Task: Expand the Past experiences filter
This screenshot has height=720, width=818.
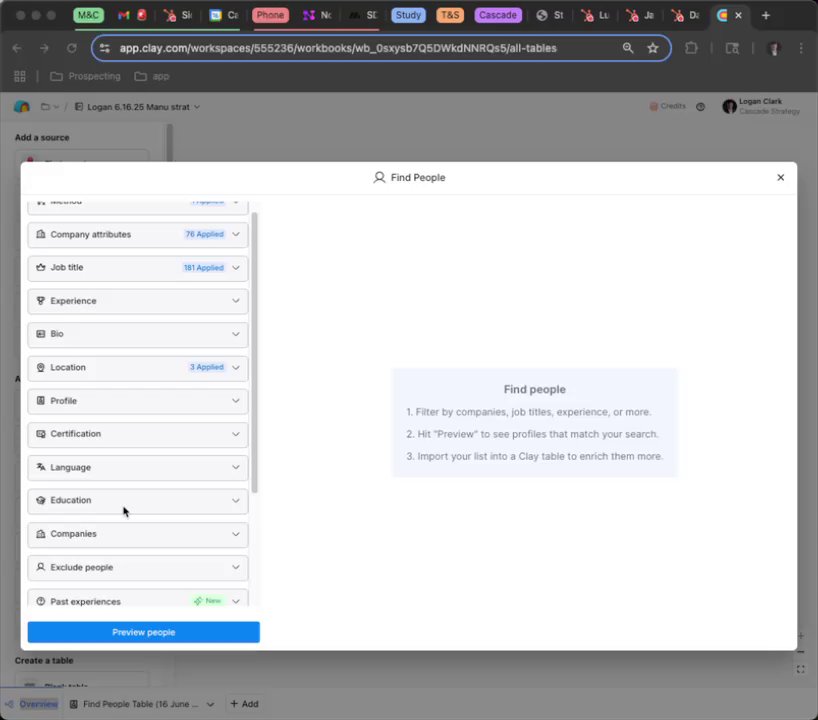Action: click(x=138, y=598)
